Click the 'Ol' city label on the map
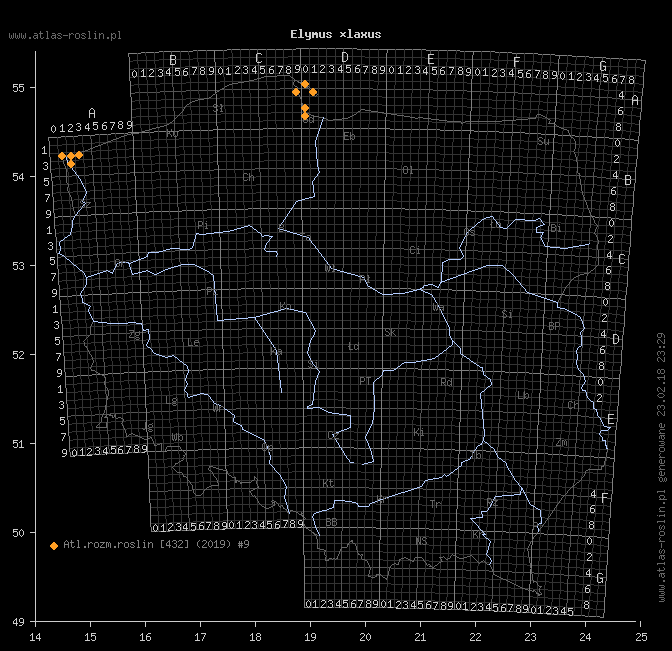 pos(408,170)
